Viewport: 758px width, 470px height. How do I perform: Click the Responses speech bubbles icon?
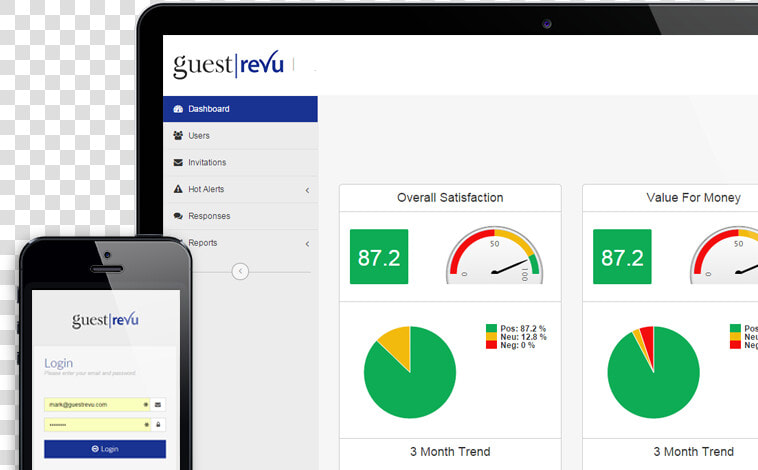[x=178, y=216]
